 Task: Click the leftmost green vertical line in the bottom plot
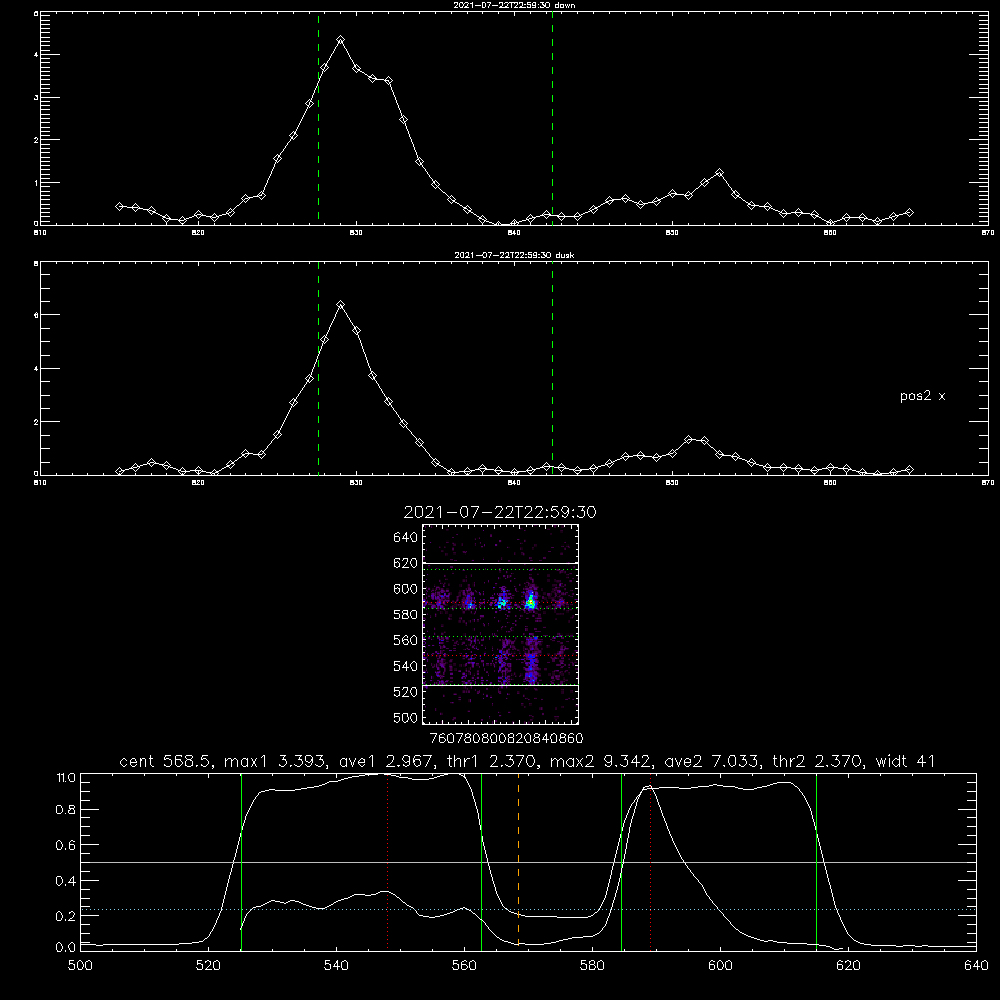coord(241,860)
